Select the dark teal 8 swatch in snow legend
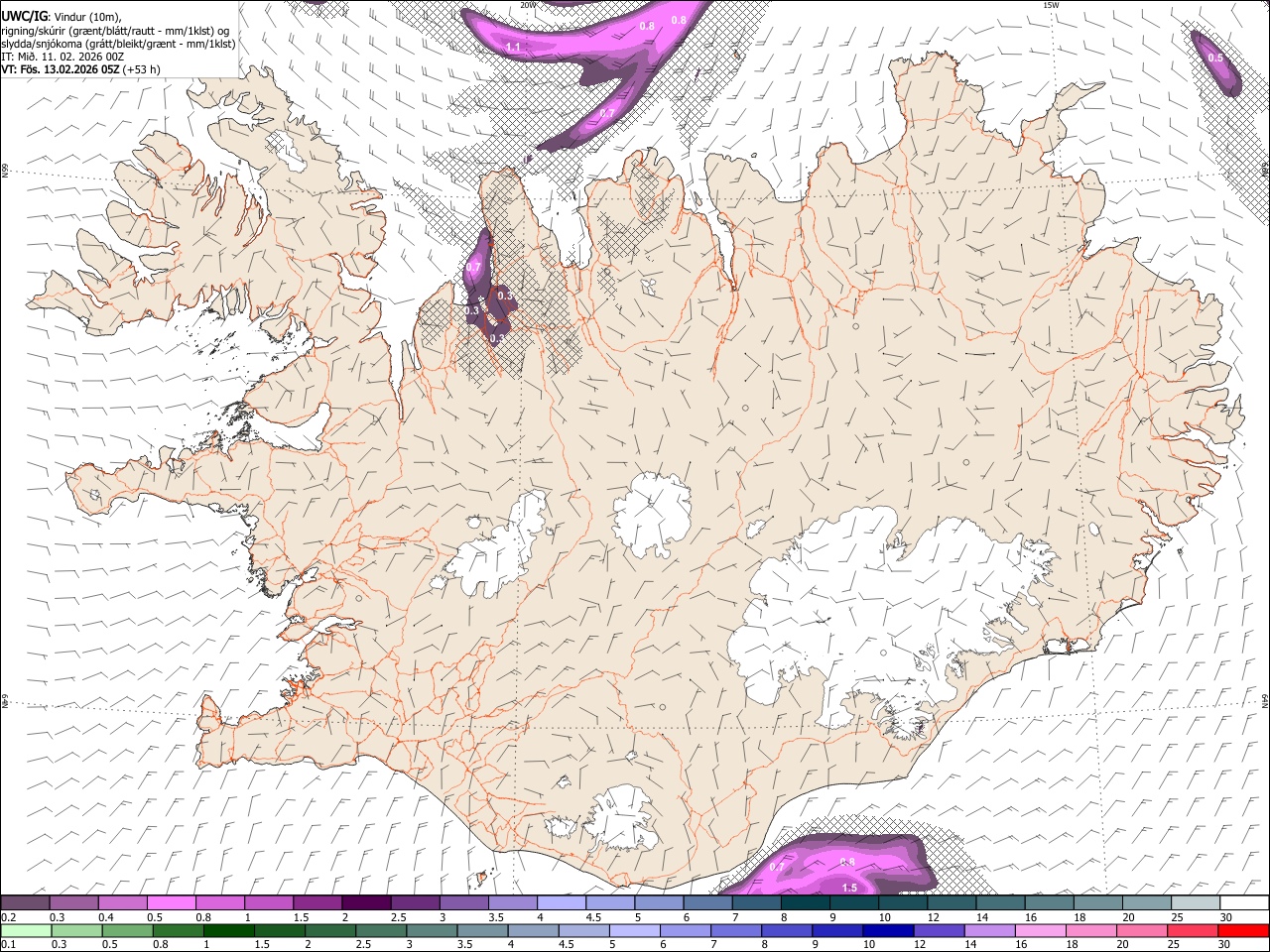The image size is (1270, 952). tap(806, 903)
